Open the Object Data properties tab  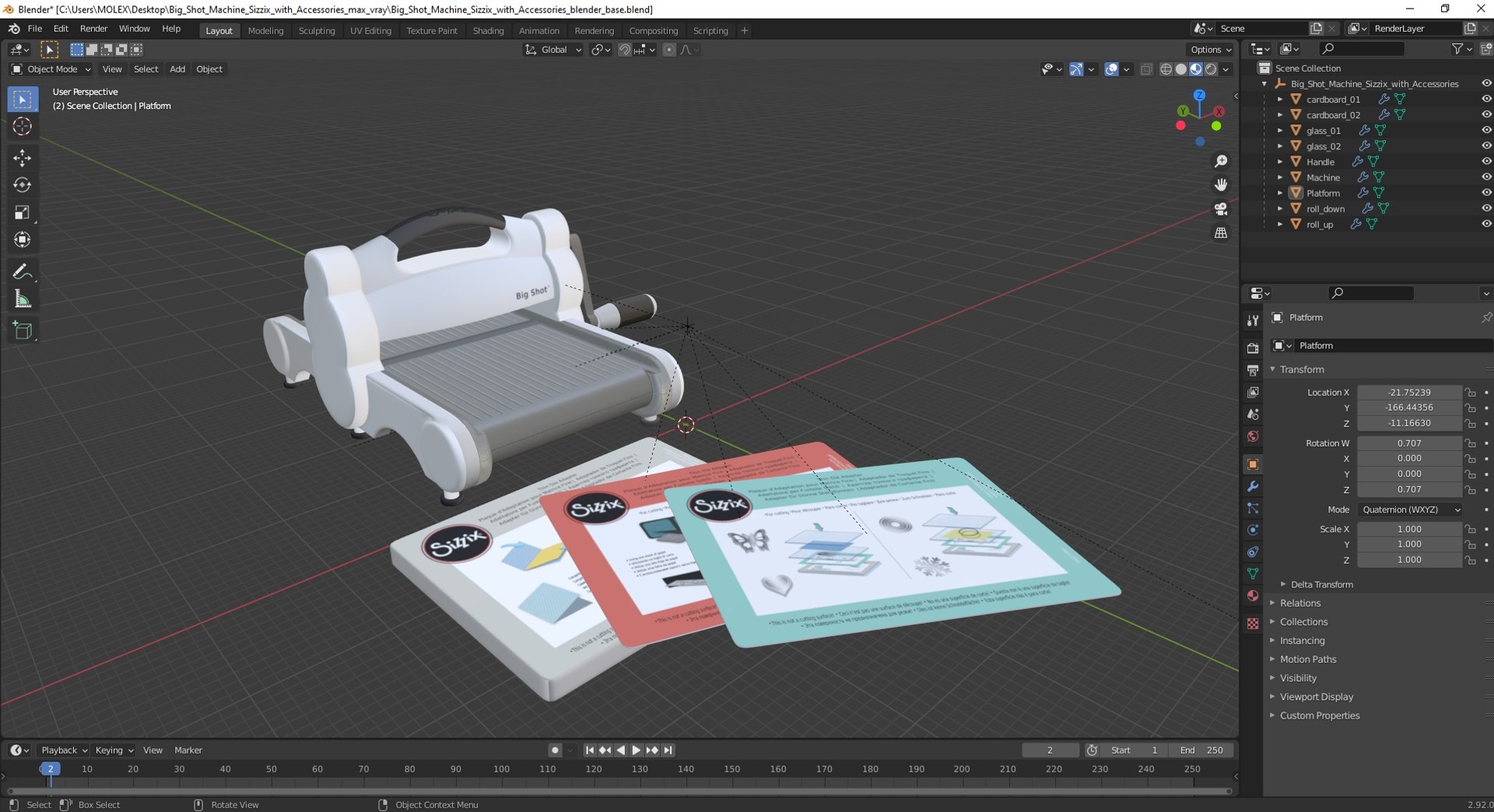(1253, 573)
